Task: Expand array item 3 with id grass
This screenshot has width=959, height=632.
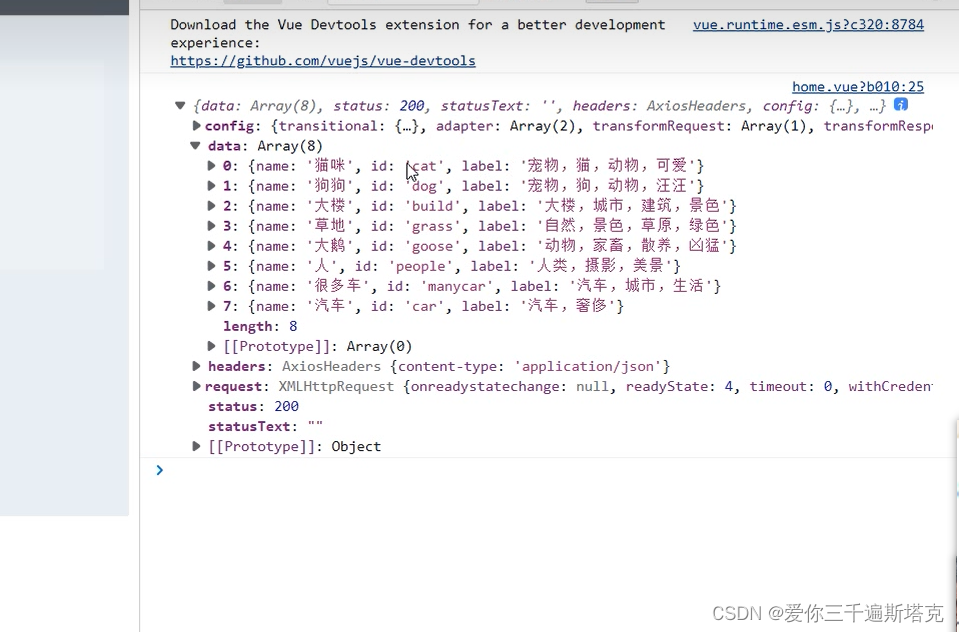Action: point(212,226)
